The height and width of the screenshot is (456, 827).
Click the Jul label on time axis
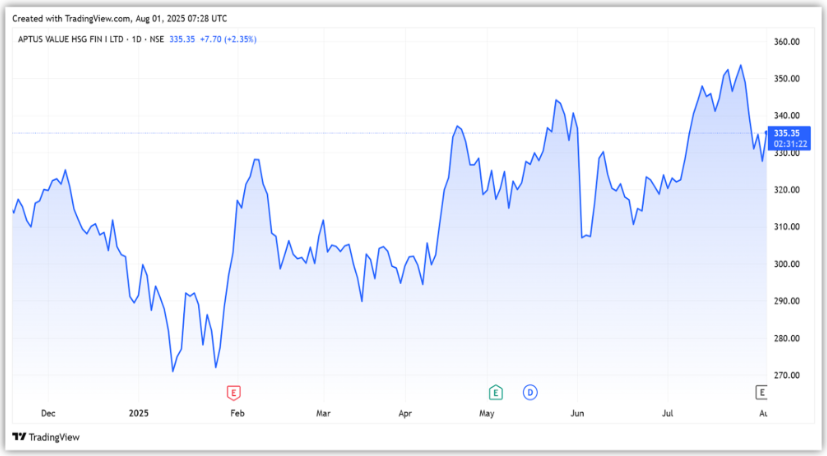[x=668, y=412]
